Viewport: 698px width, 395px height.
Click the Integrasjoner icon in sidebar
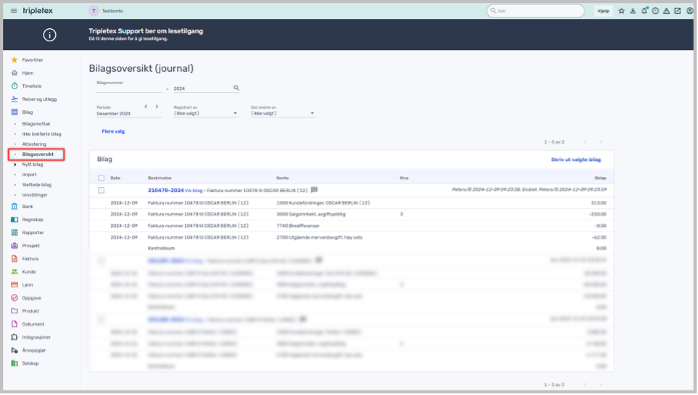click(x=14, y=337)
